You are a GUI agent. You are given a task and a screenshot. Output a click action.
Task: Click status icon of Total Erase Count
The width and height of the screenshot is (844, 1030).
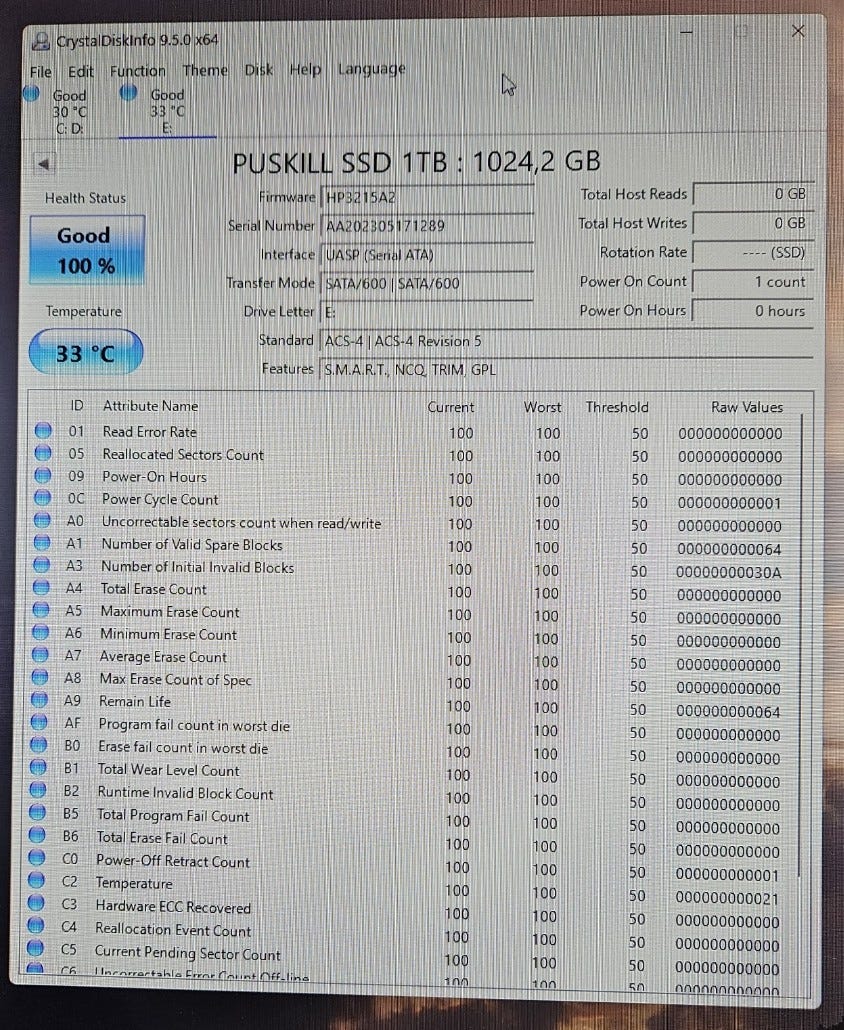[x=41, y=588]
